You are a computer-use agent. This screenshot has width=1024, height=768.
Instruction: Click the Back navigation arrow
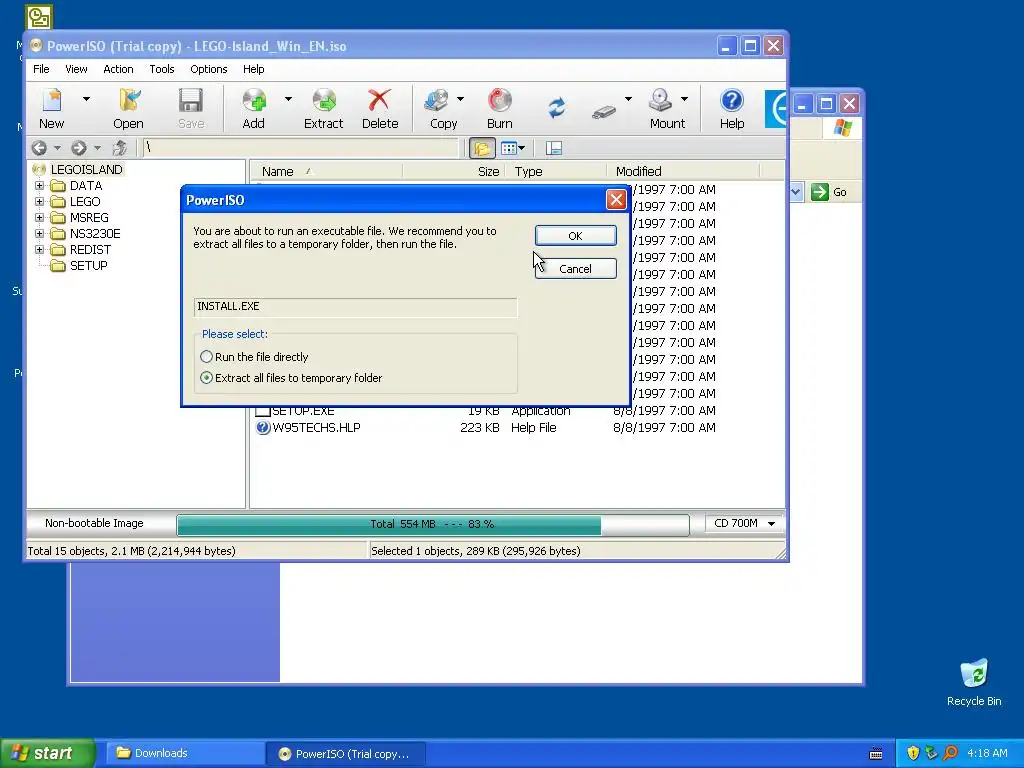[x=39, y=148]
